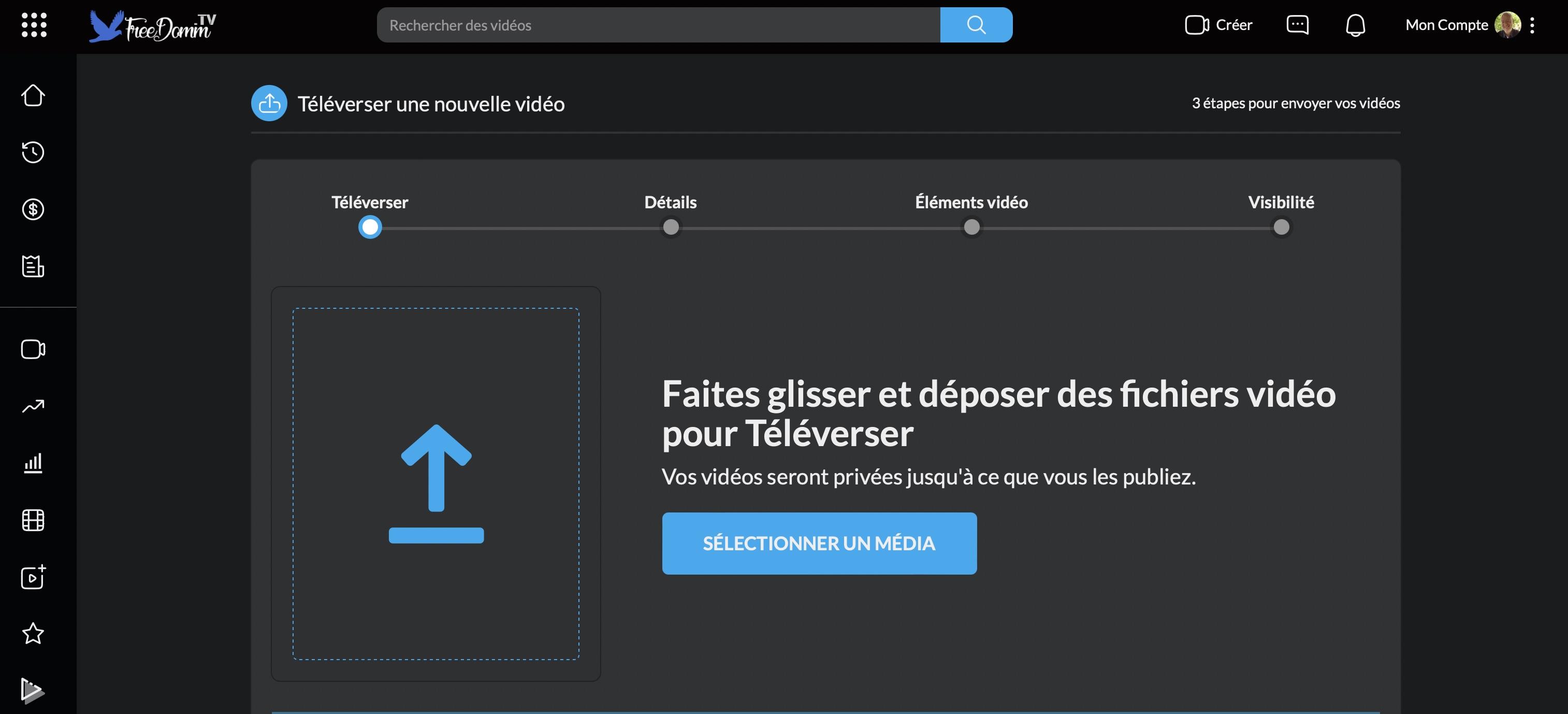
Task: Click the blue search magnifier button
Action: (x=976, y=25)
